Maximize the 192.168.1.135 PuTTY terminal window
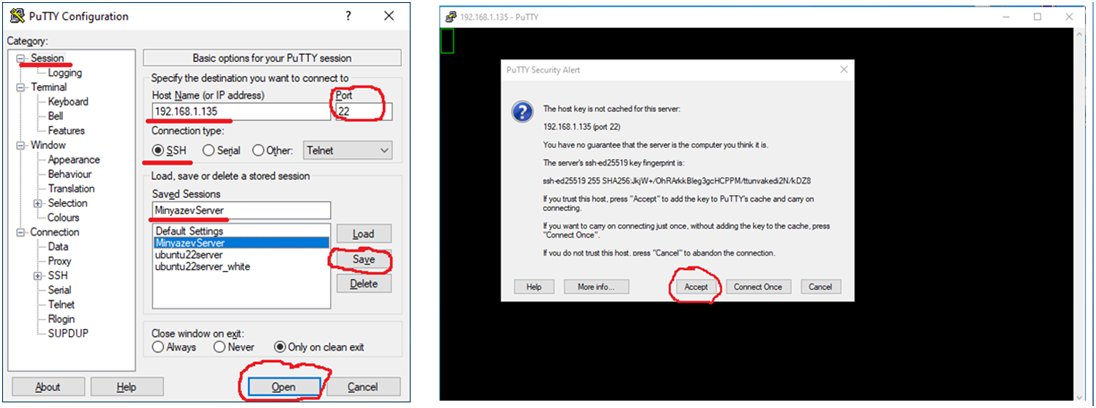Screen dimensions: 1096x408 (x=1037, y=17)
